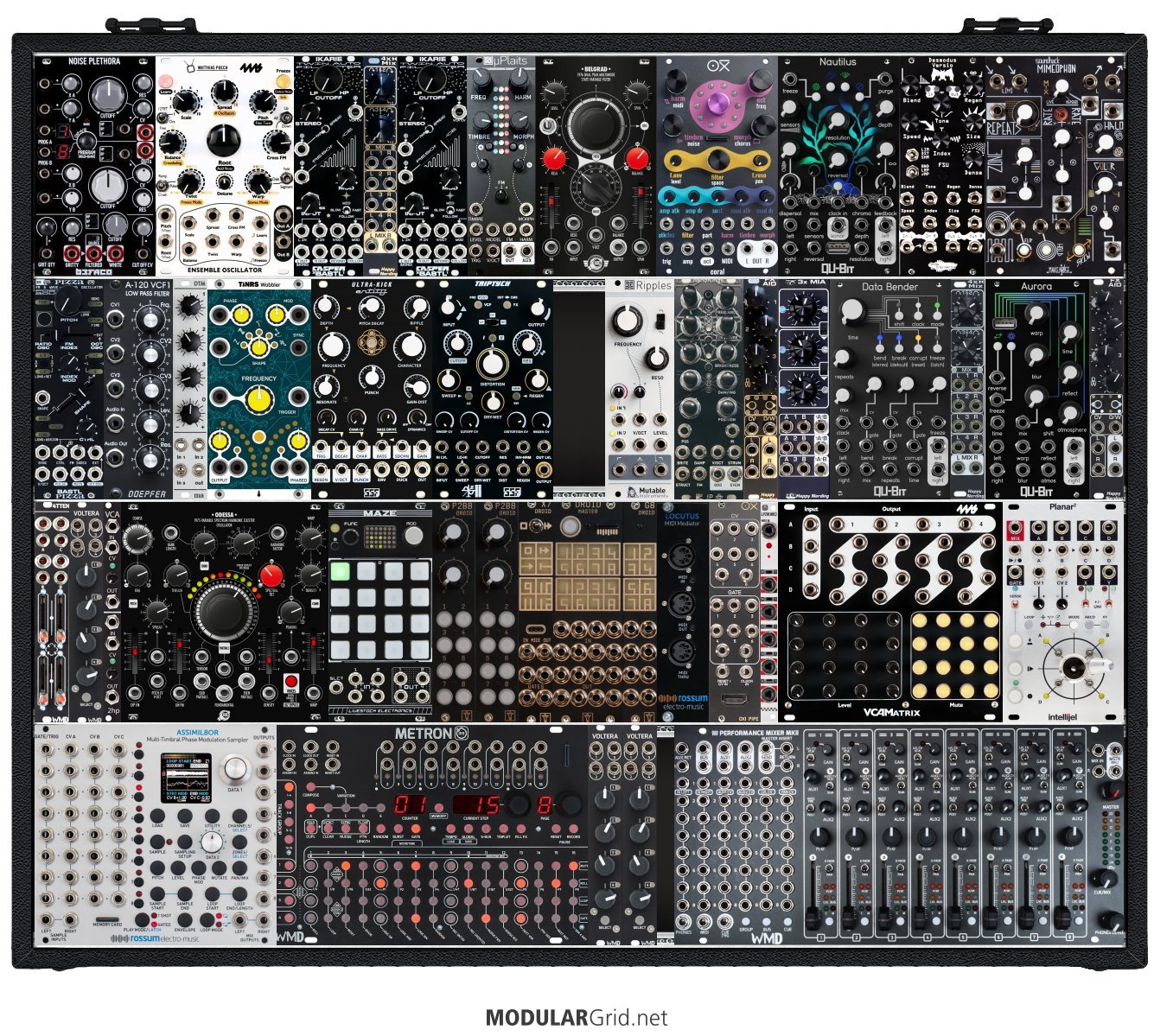Click the Performance Mixer PHONES LEVEL knob
1154x1036 pixels.
(1112, 921)
